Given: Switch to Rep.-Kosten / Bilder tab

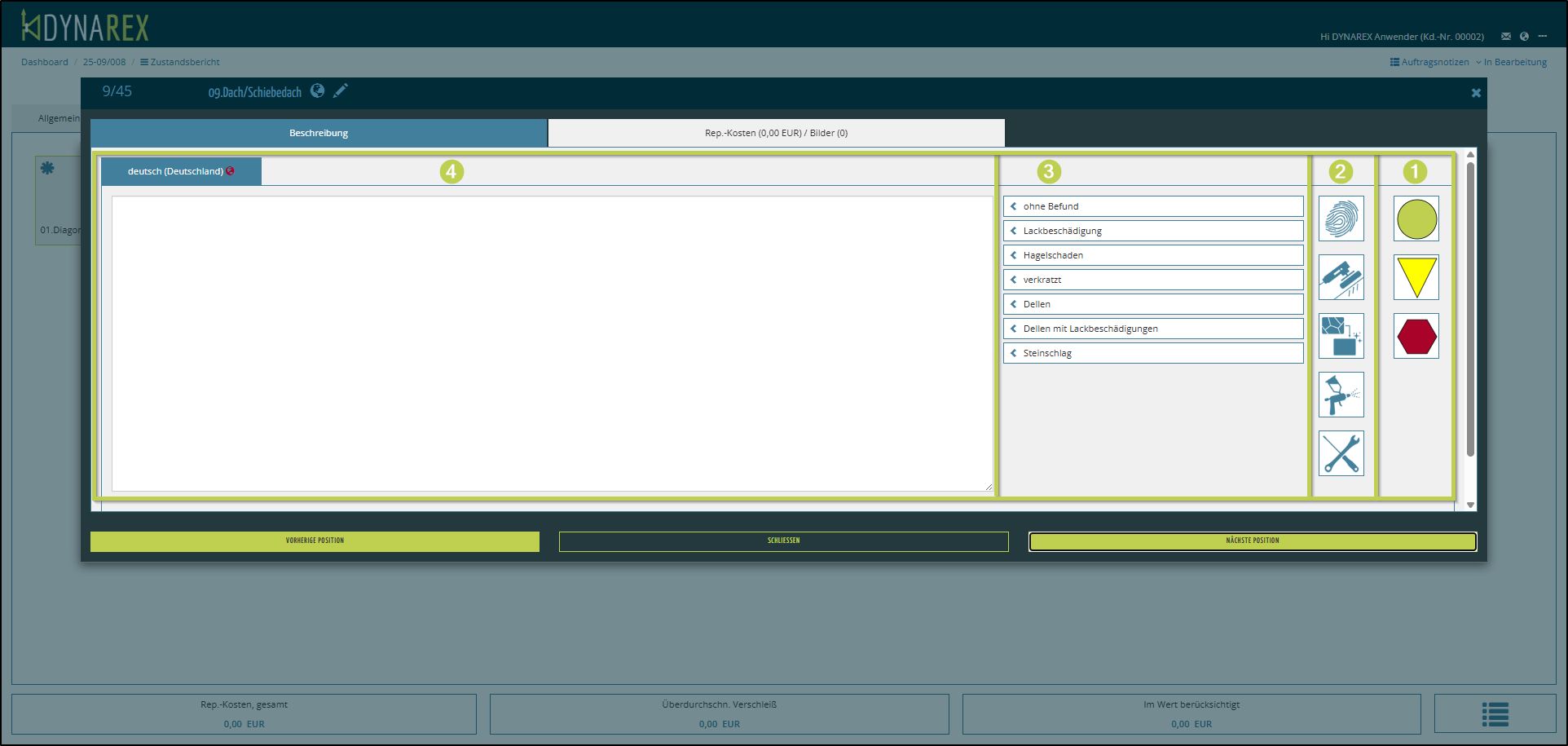Looking at the screenshot, I should (x=776, y=133).
